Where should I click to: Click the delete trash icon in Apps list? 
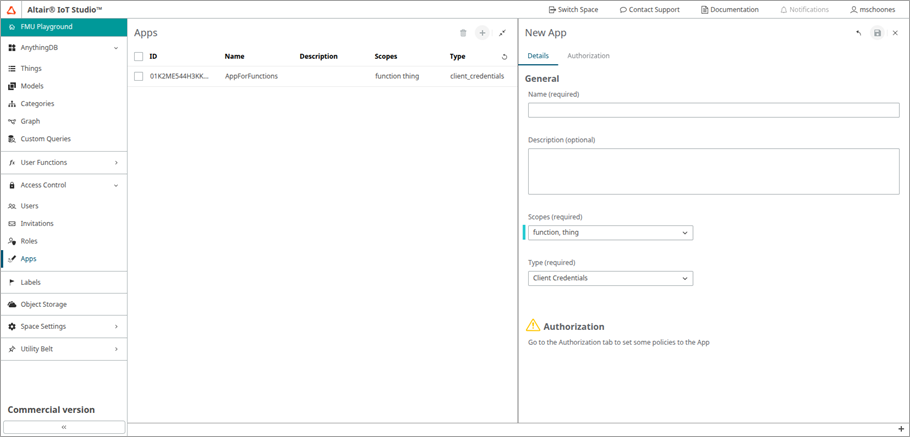click(x=463, y=33)
